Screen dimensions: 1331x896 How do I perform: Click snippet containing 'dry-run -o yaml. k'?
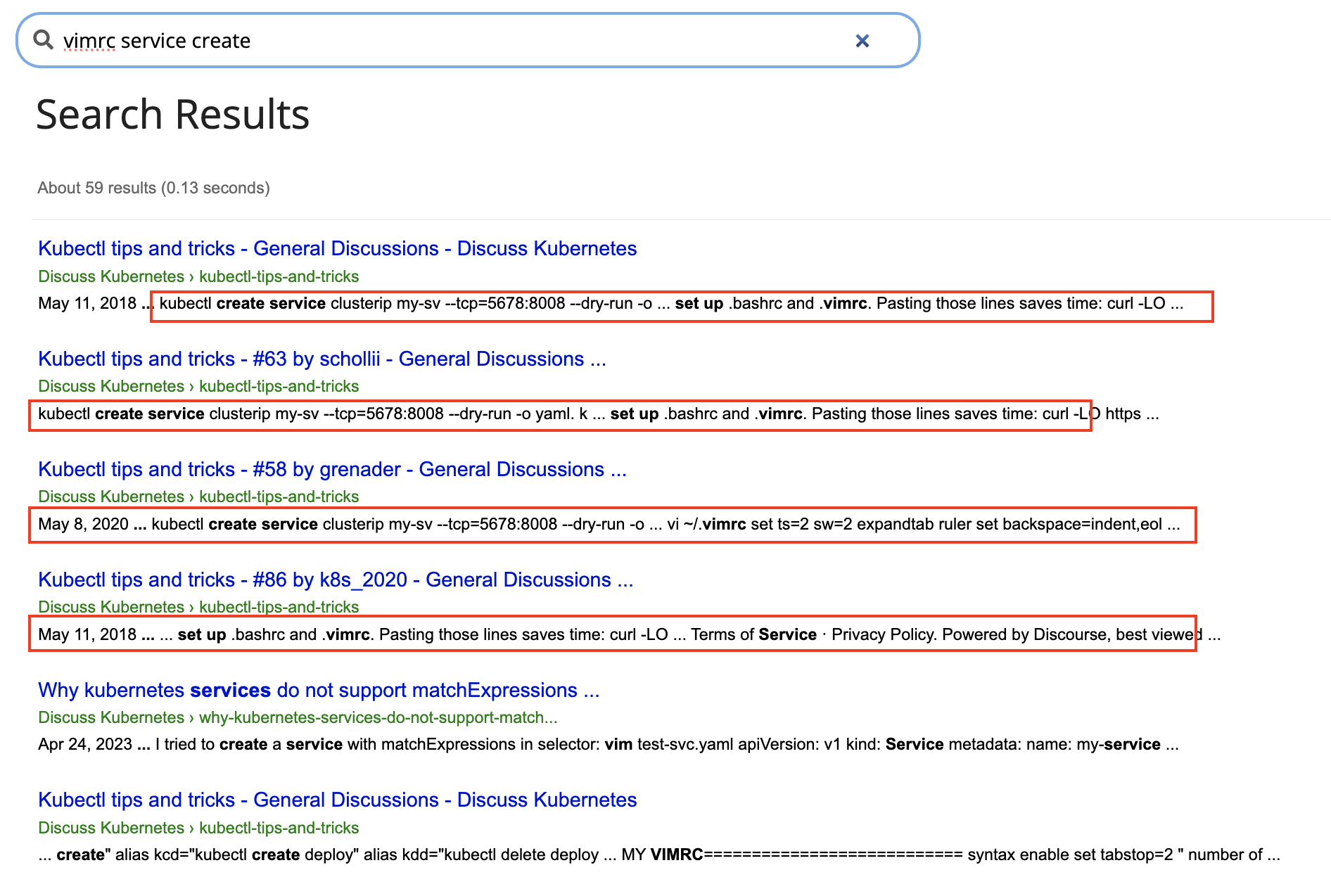pos(599,414)
